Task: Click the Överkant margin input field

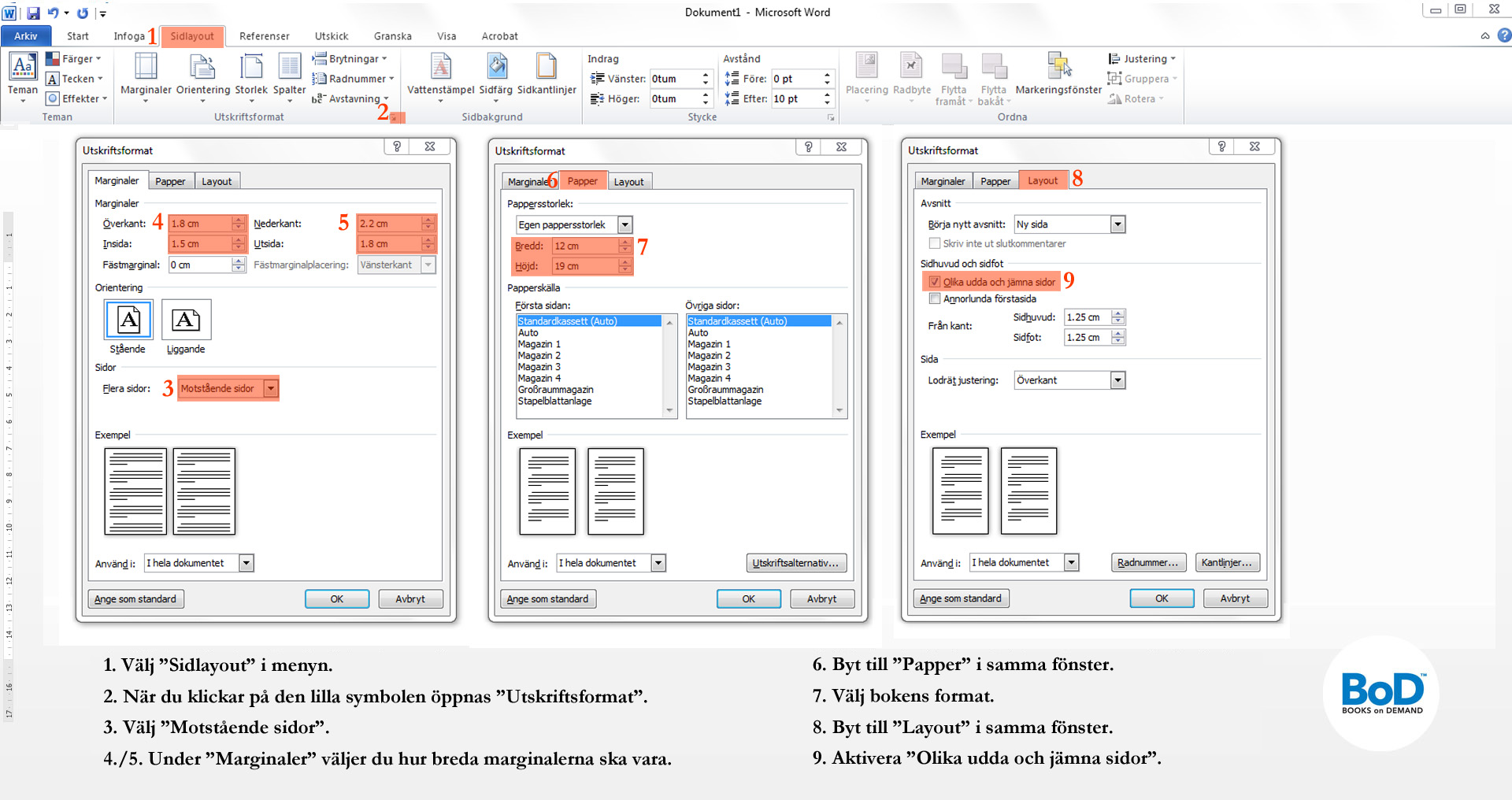Action: [201, 224]
